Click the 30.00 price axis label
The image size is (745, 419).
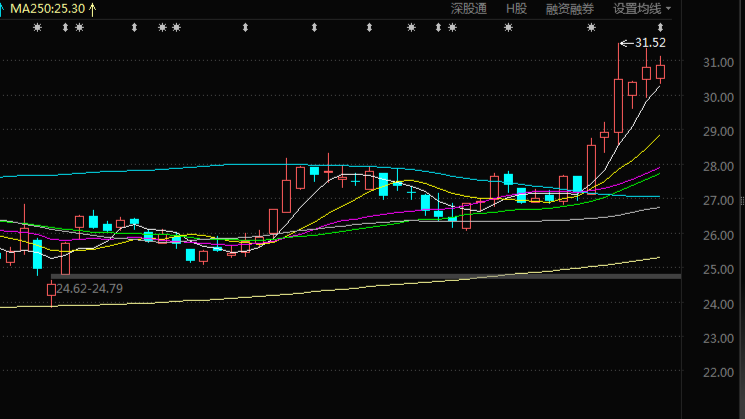point(718,97)
